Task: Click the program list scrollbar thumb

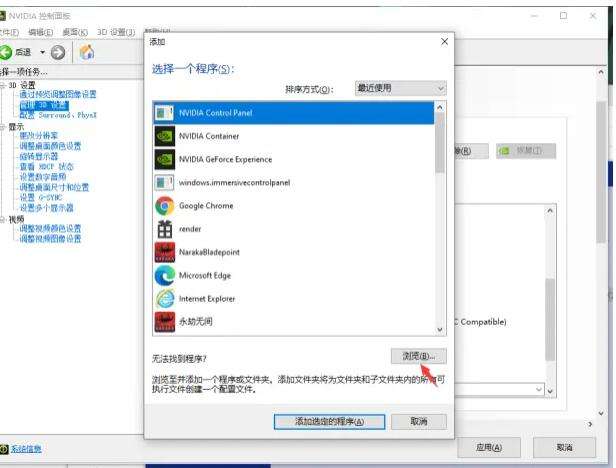Action: [440, 143]
